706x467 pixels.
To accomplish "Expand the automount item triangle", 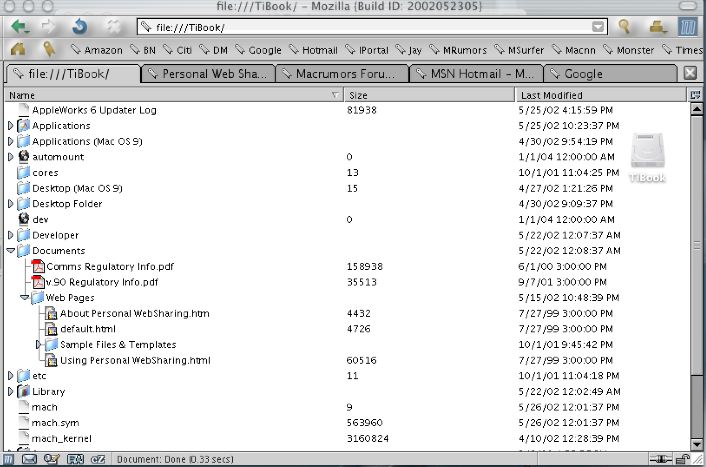I will coord(11,157).
